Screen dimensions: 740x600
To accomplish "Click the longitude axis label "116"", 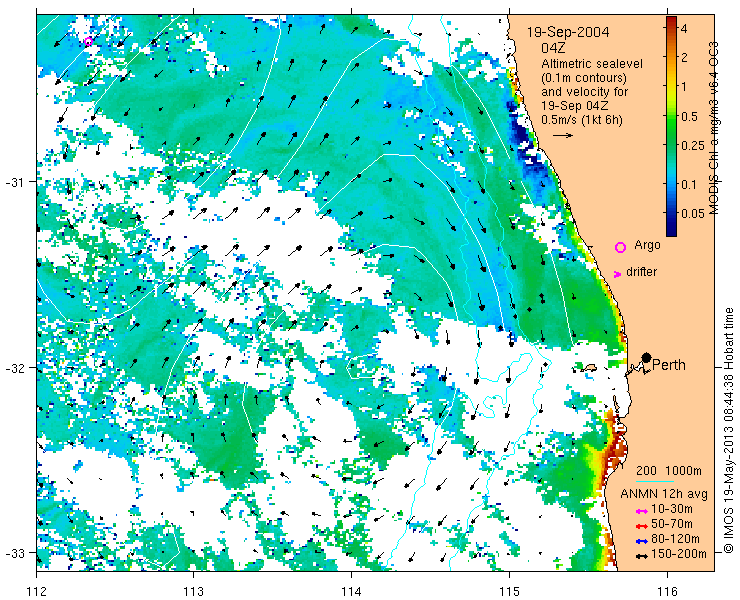I will coord(667,591).
